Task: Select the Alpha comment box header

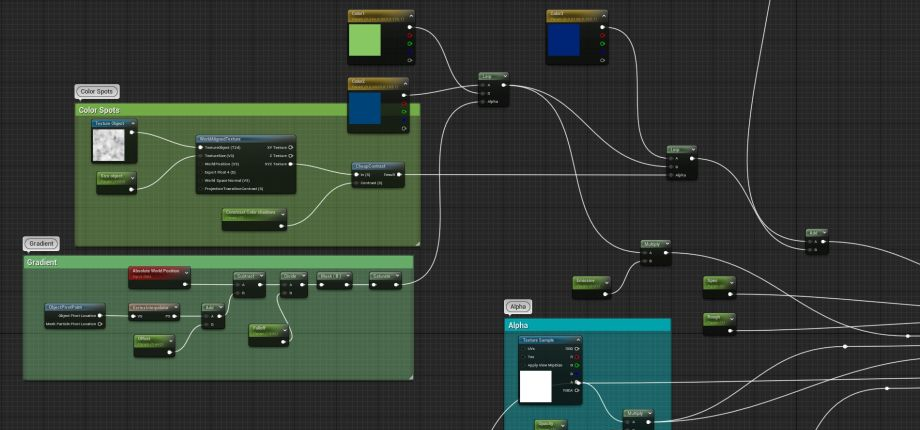Action: [x=587, y=325]
